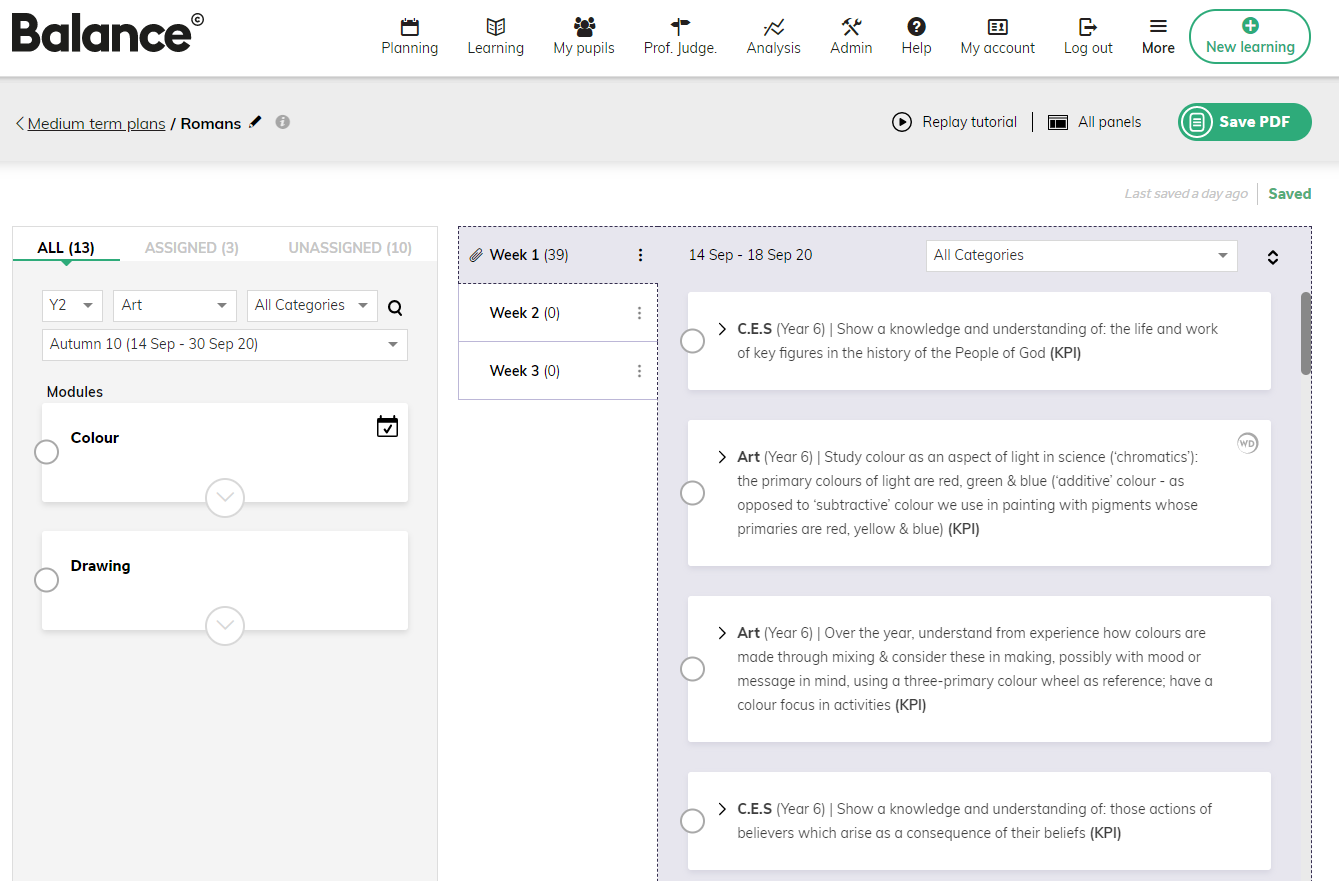Click the Replay tutorial text
The image size is (1339, 881).
click(x=969, y=122)
